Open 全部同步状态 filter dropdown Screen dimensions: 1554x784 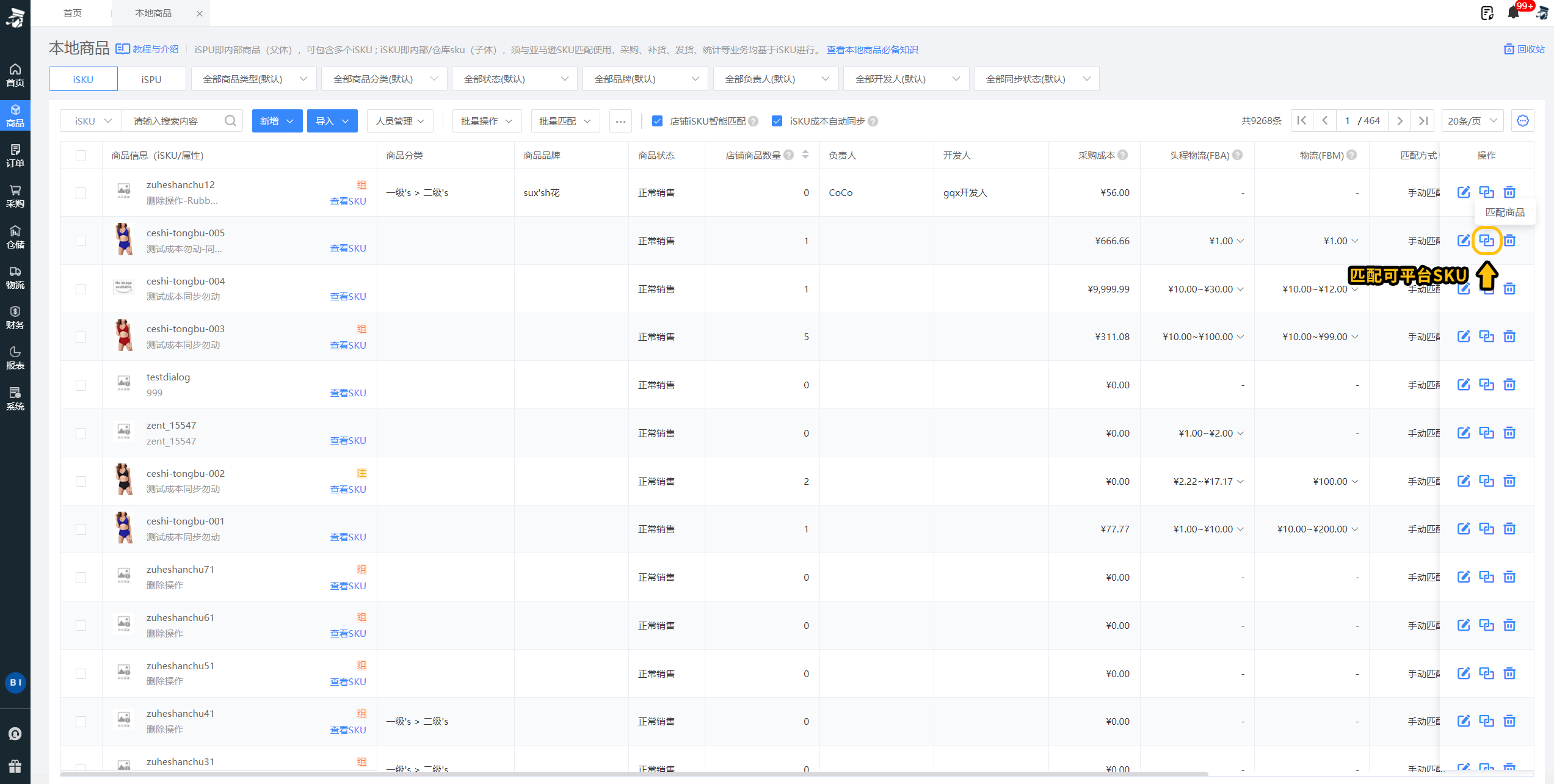click(1037, 79)
